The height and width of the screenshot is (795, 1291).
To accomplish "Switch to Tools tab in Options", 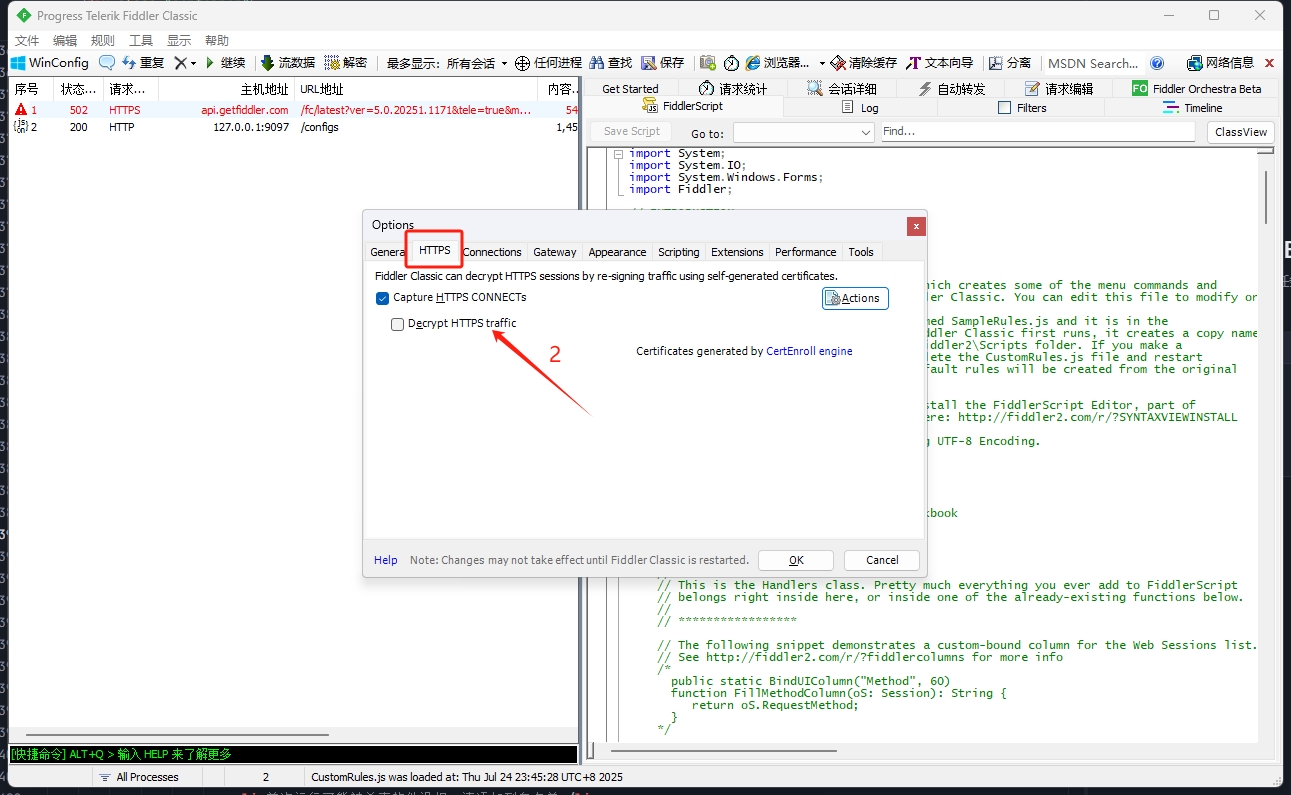I will (861, 252).
